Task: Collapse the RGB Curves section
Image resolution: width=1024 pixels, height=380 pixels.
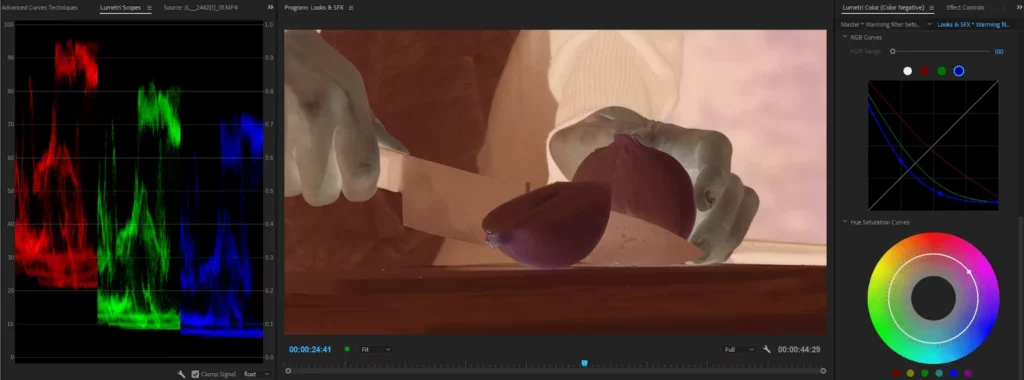Action: pos(844,37)
